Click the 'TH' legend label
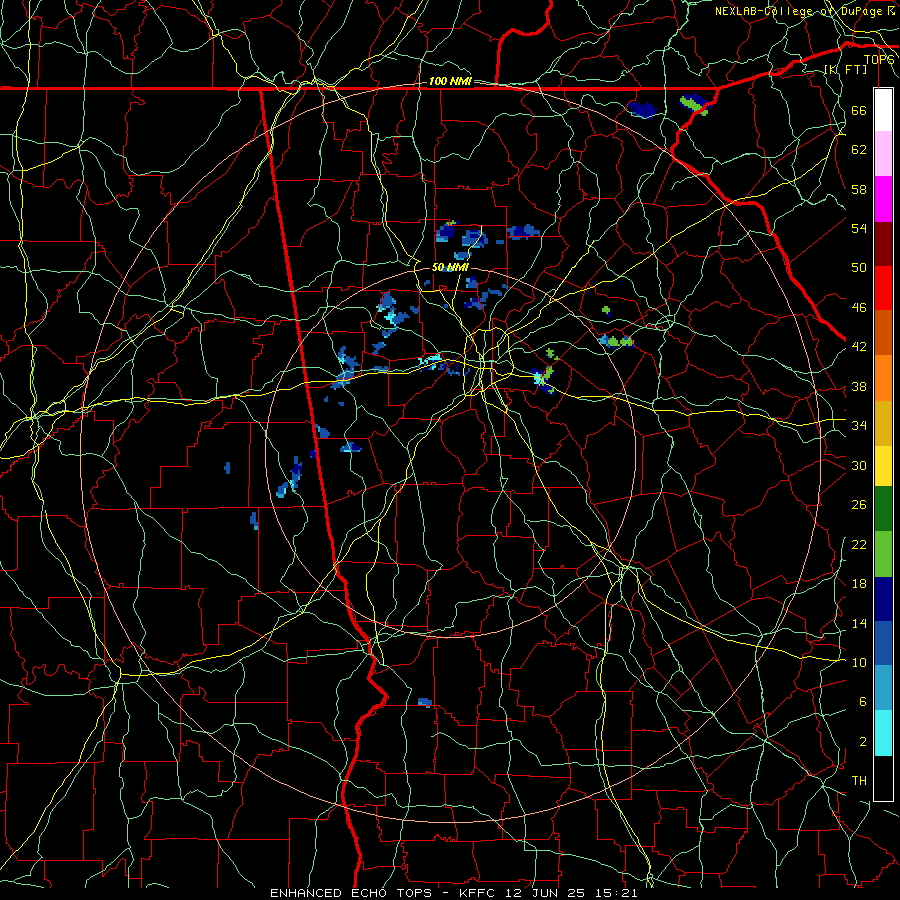This screenshot has width=900, height=900. point(859,780)
